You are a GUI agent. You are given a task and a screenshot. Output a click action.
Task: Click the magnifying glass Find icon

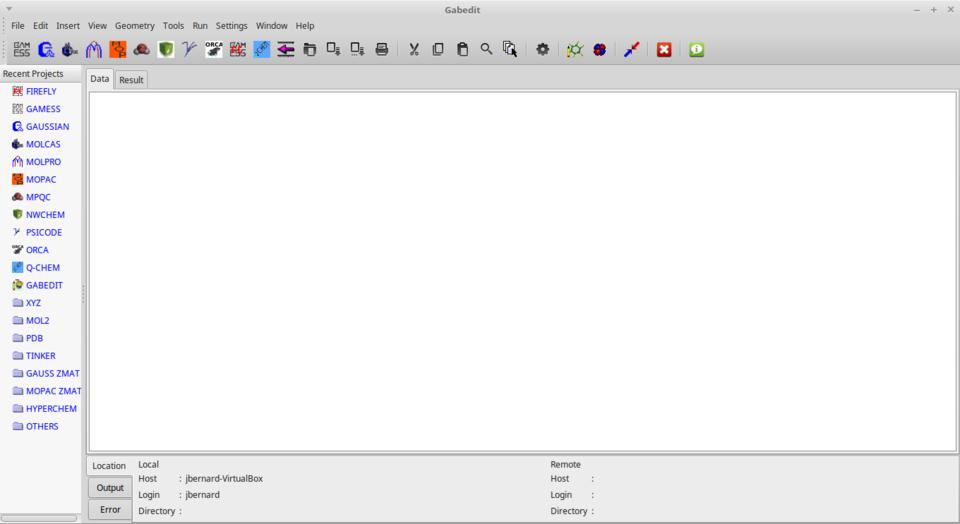(x=486, y=49)
